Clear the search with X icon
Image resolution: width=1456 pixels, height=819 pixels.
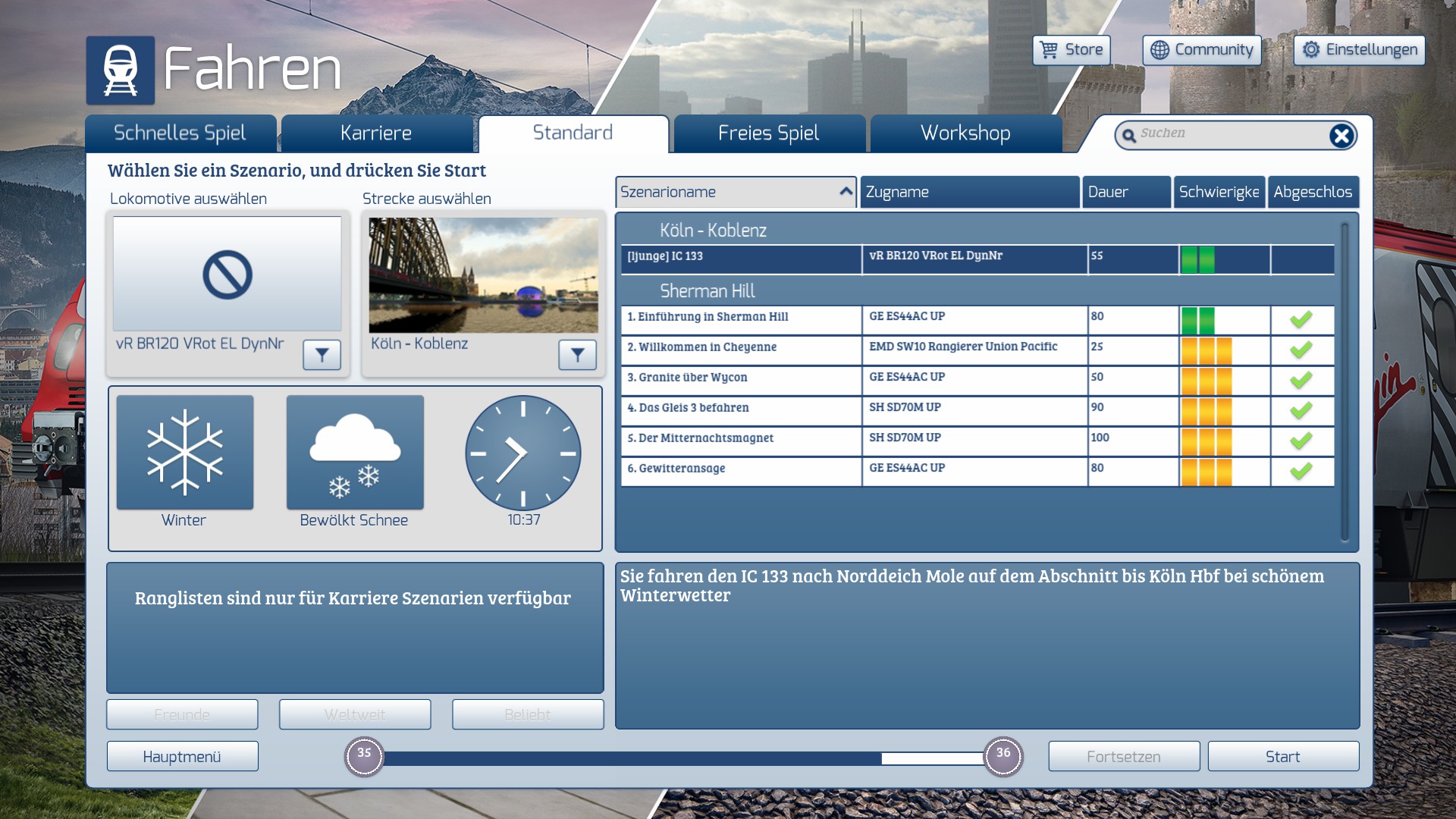[x=1341, y=136]
